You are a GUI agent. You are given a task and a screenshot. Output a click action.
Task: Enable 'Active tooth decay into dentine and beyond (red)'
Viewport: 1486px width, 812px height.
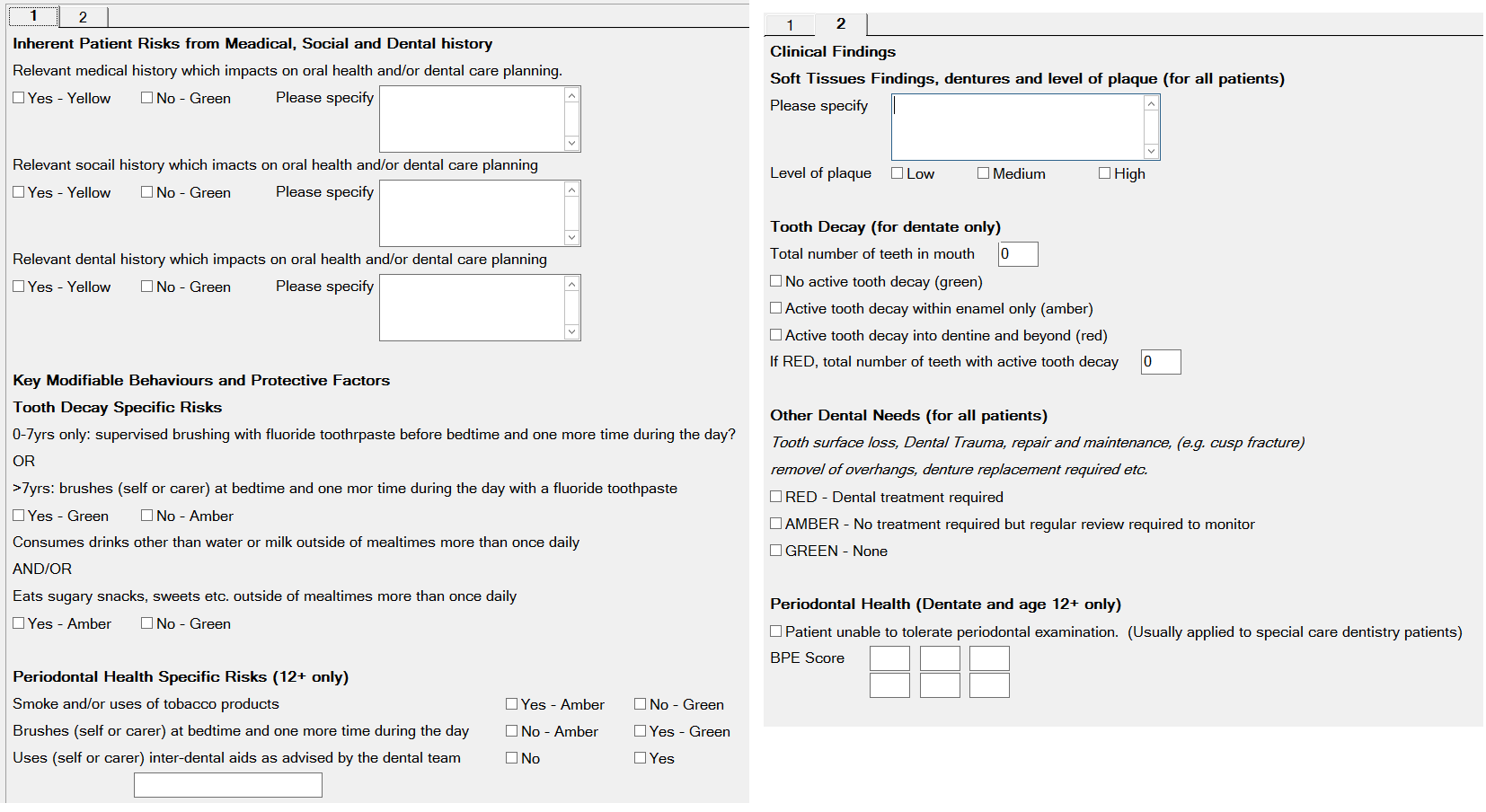pos(776,335)
